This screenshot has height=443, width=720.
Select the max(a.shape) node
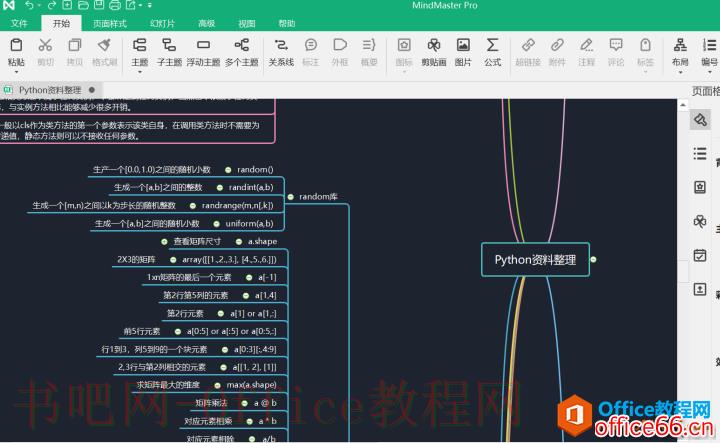click(x=252, y=385)
